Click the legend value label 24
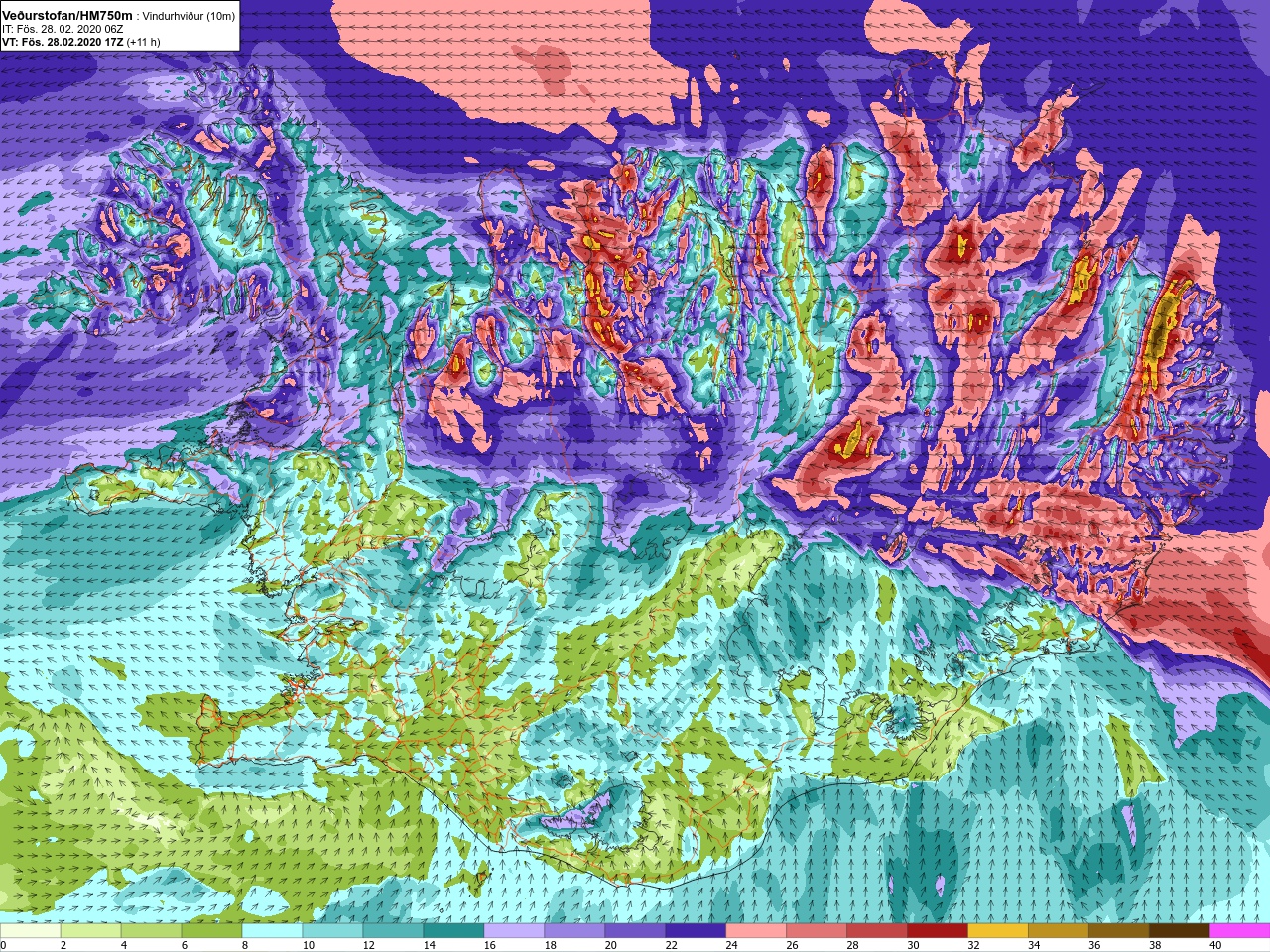The image size is (1270, 952). click(731, 945)
